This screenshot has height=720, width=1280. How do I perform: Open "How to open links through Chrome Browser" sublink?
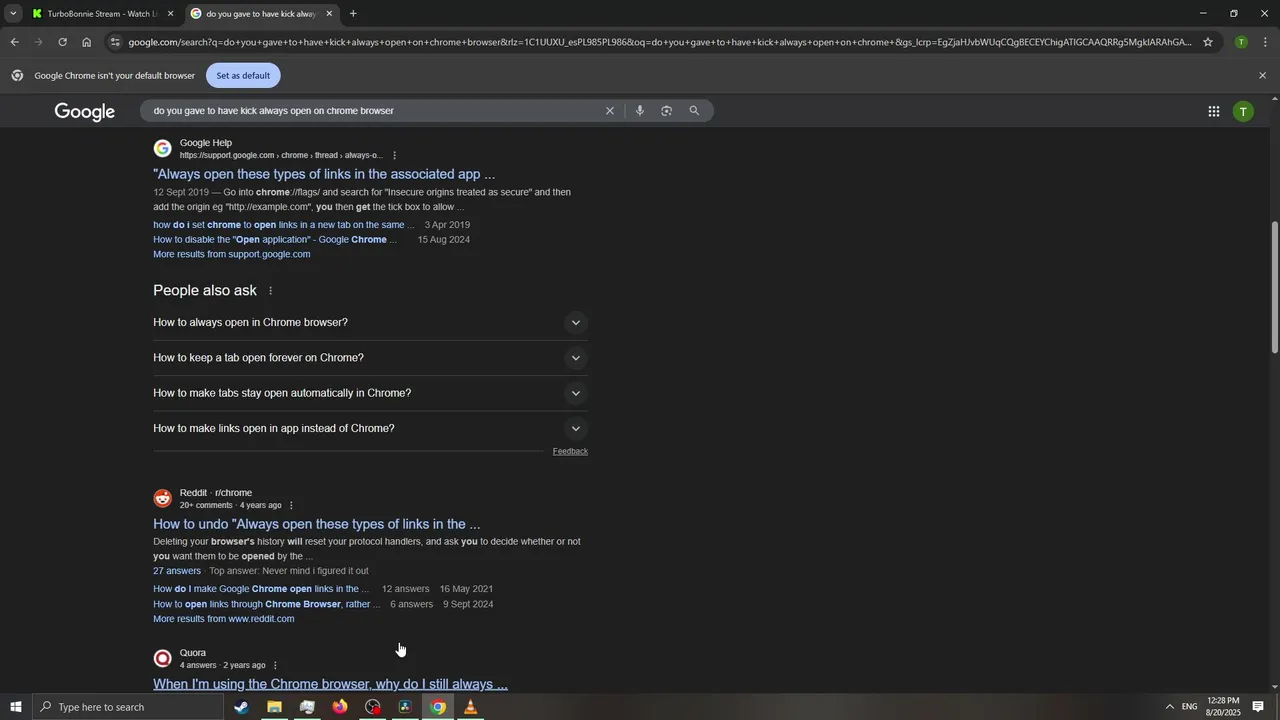pyautogui.click(x=267, y=604)
